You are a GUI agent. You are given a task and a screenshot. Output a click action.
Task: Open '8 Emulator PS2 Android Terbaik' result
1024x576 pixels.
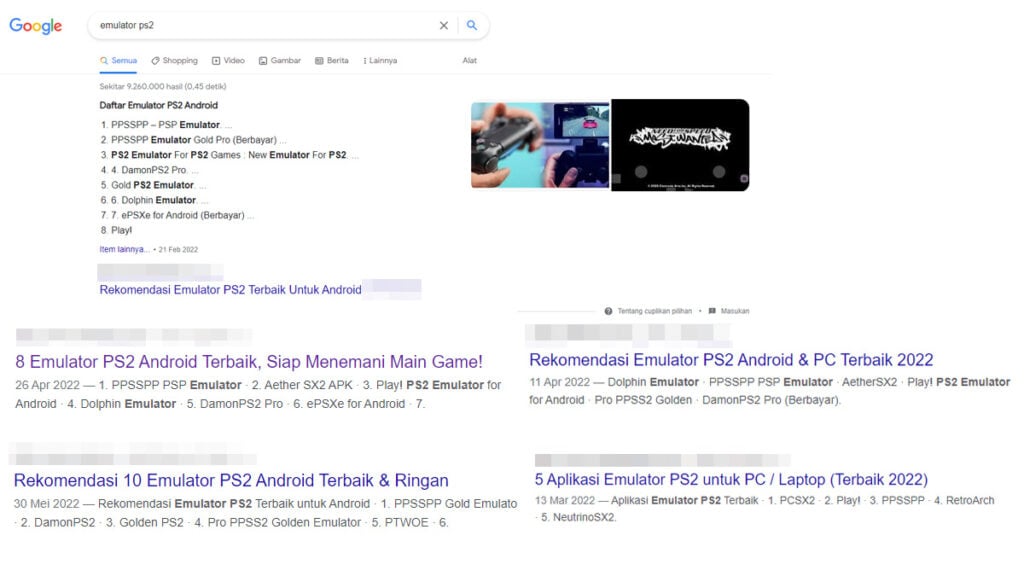click(249, 362)
